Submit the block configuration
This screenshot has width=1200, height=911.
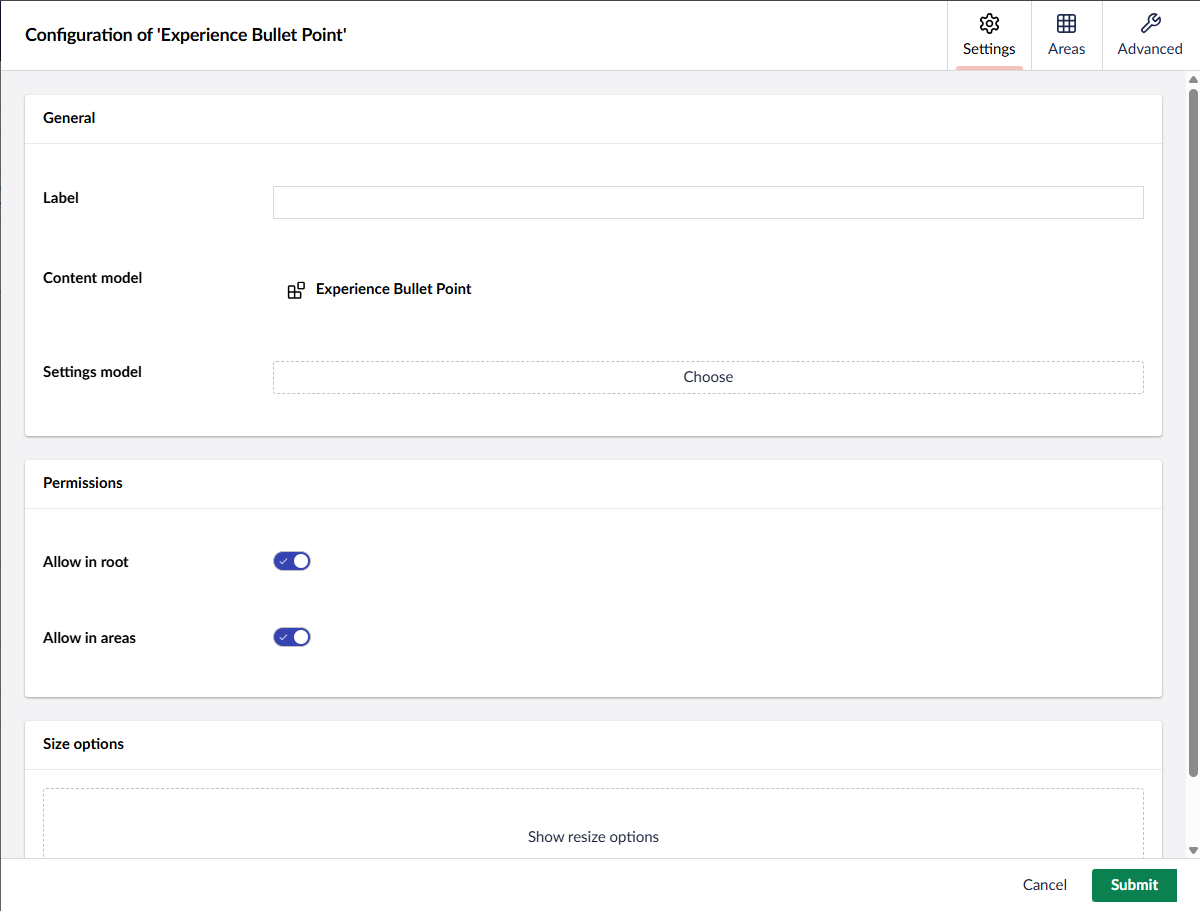pos(1134,885)
